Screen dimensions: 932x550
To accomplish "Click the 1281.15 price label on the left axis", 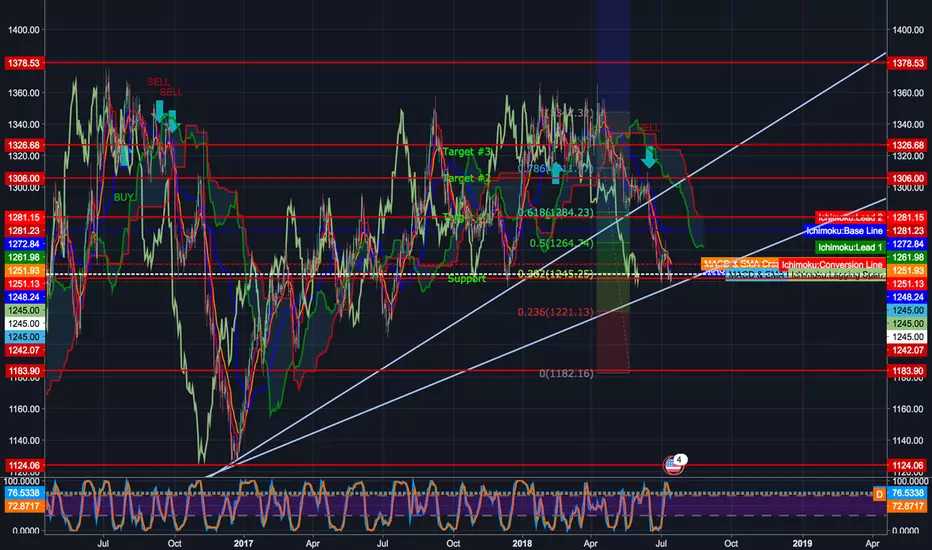I will tap(24, 218).
